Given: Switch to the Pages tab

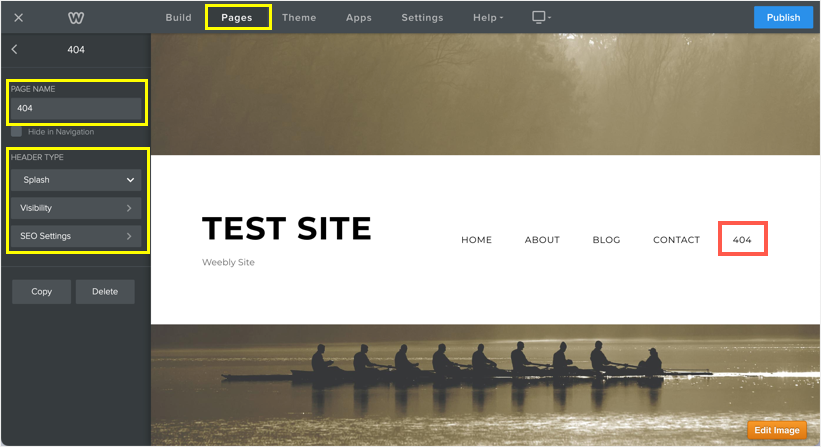Looking at the screenshot, I should 237,17.
